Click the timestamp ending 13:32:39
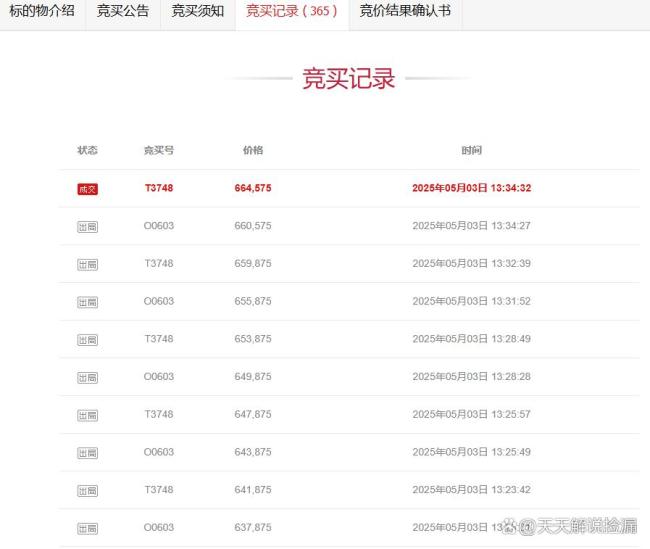Image resolution: width=650 pixels, height=549 pixels. 472,264
